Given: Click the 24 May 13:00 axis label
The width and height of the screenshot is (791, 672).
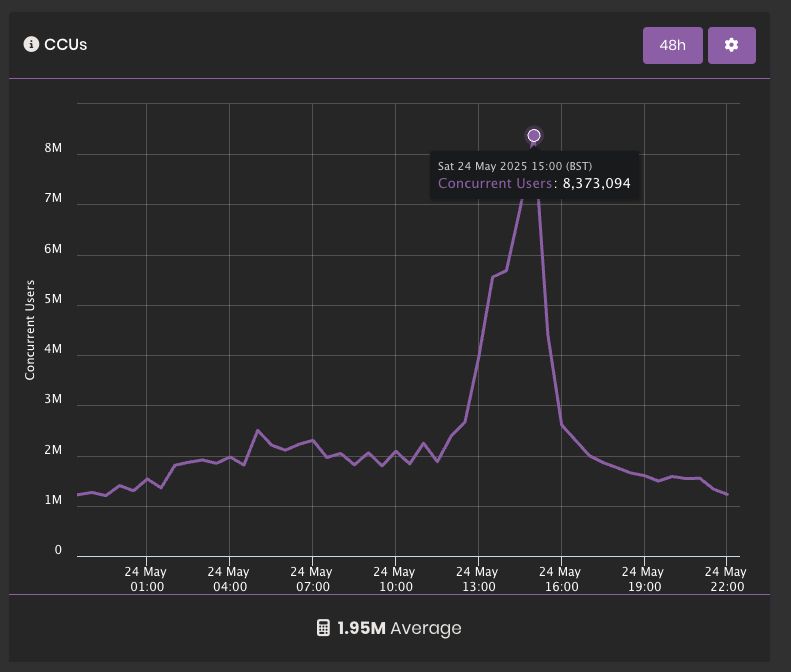Looking at the screenshot, I should coord(477,579).
